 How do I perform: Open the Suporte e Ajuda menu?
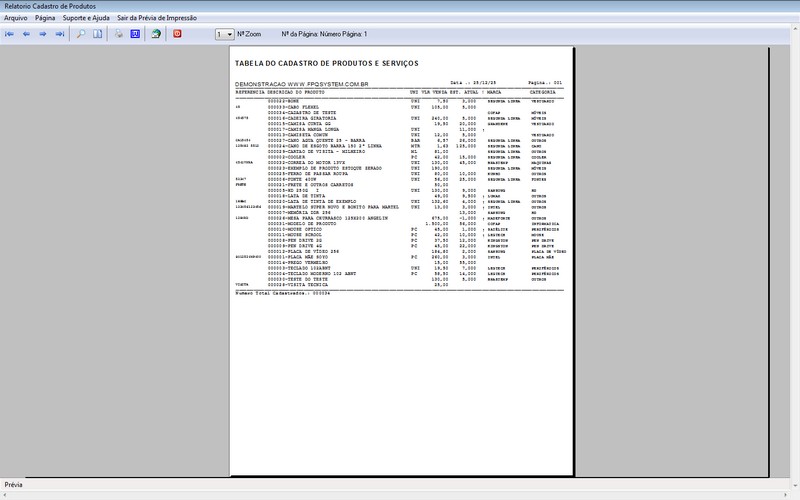pyautogui.click(x=86, y=18)
